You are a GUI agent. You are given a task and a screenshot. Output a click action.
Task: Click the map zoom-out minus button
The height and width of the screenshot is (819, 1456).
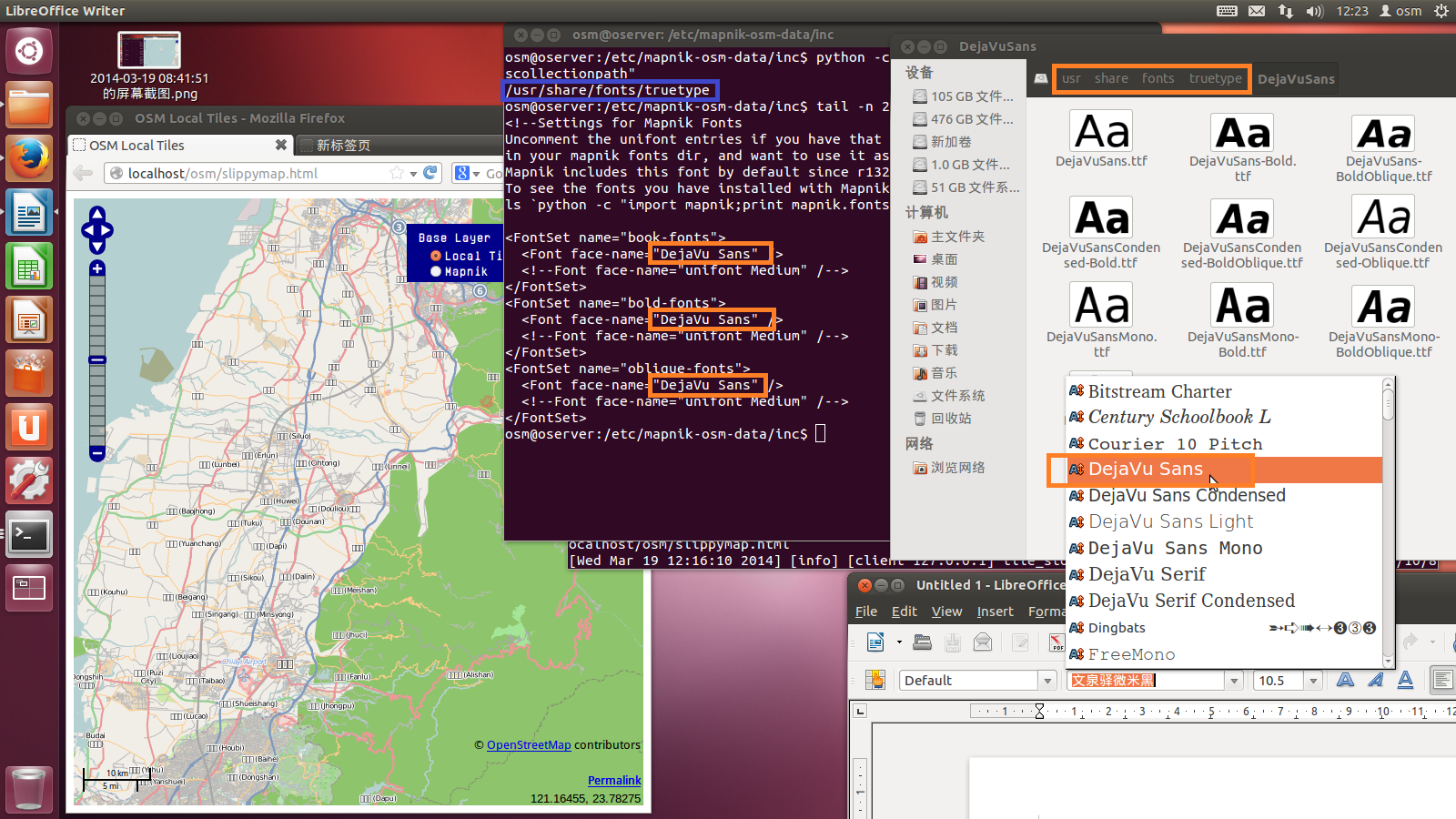(x=97, y=452)
